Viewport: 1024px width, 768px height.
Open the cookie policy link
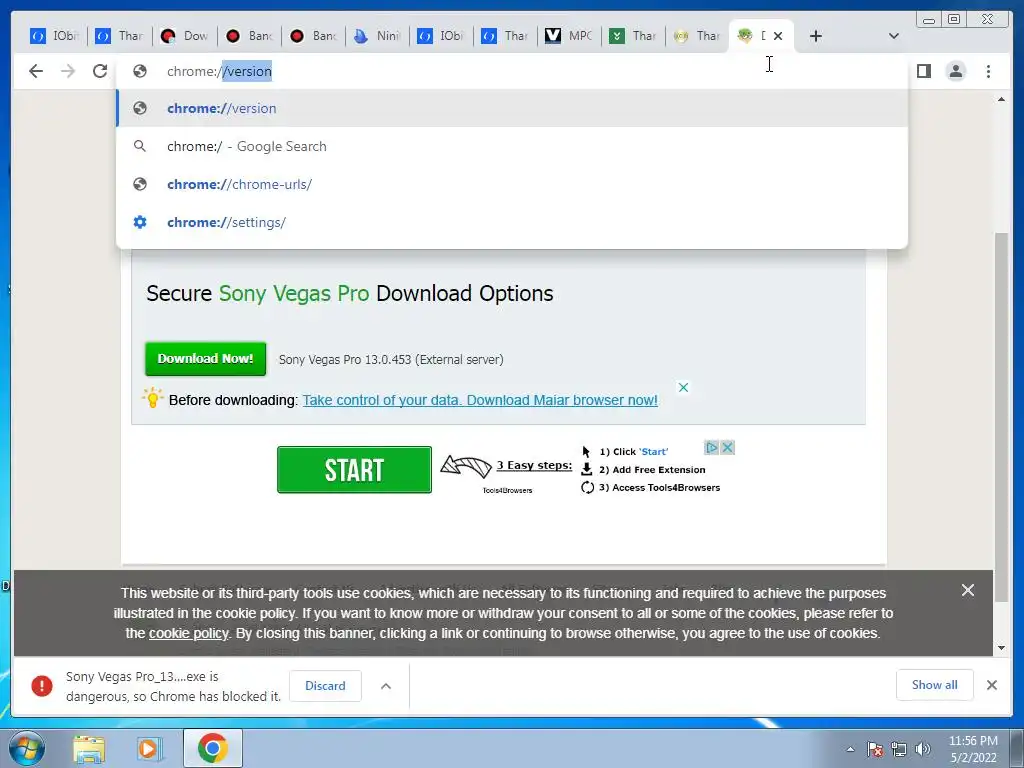[x=189, y=633]
